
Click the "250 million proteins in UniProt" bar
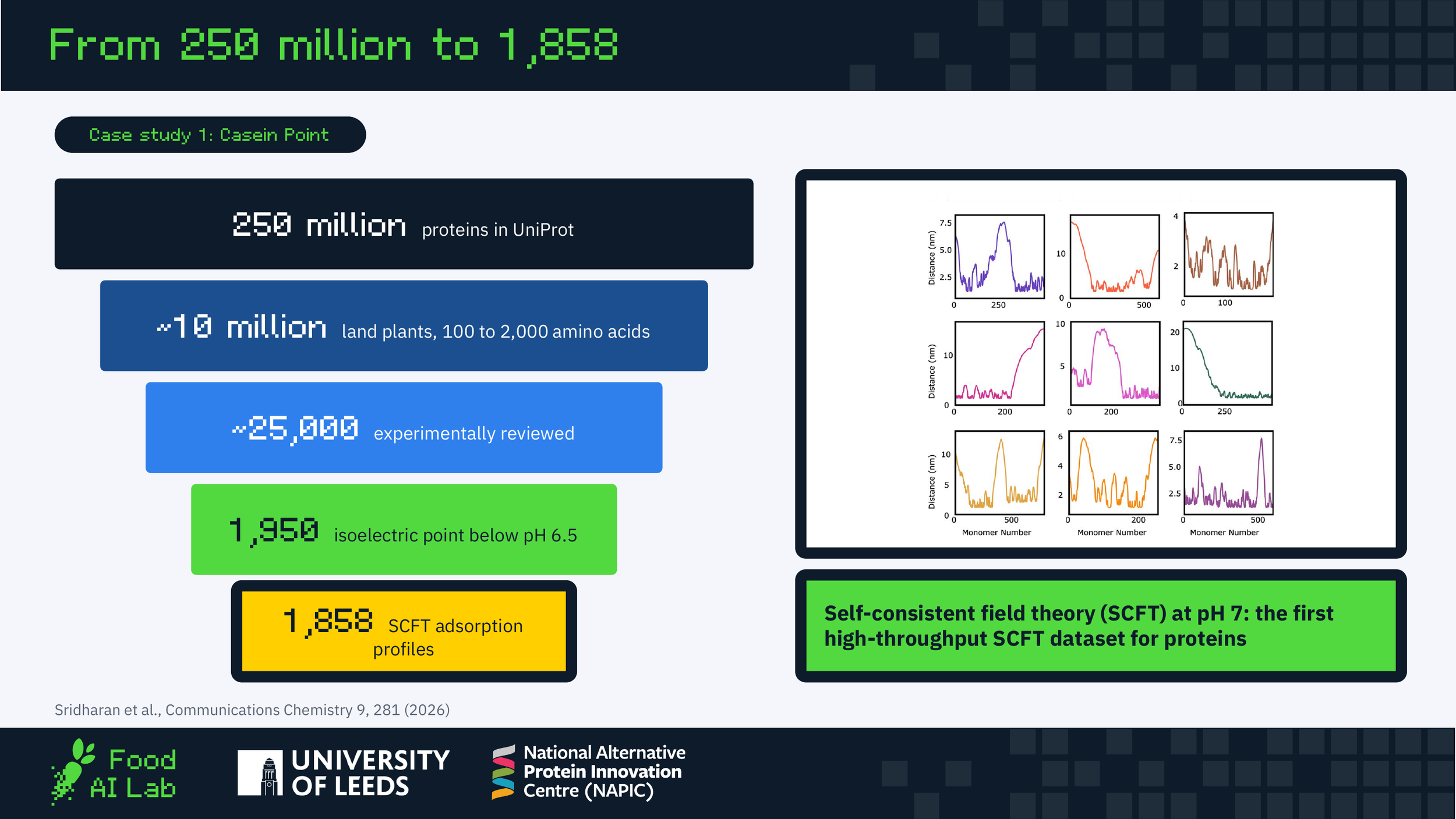[404, 224]
